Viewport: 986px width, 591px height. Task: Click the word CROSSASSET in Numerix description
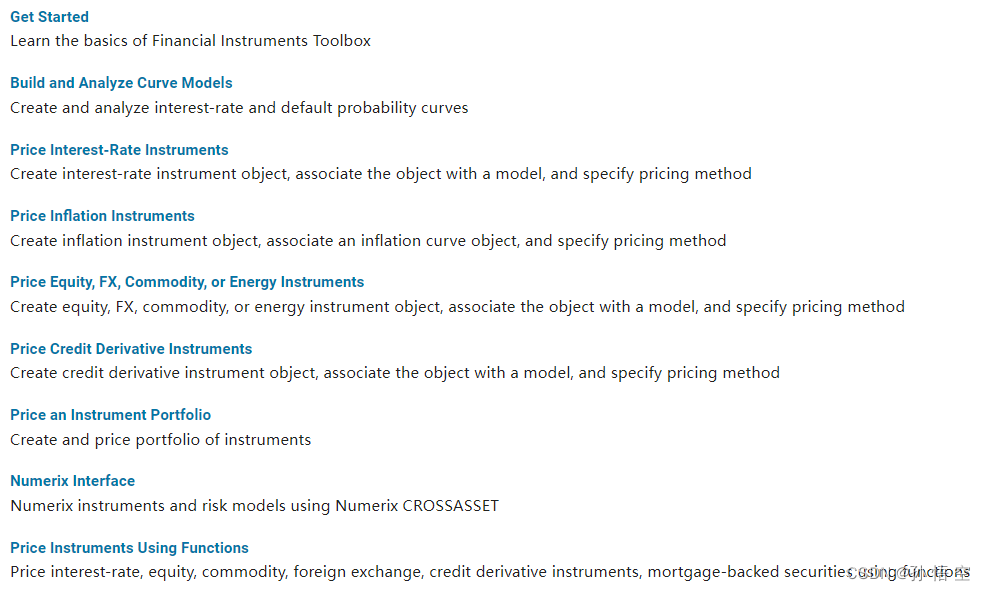450,505
